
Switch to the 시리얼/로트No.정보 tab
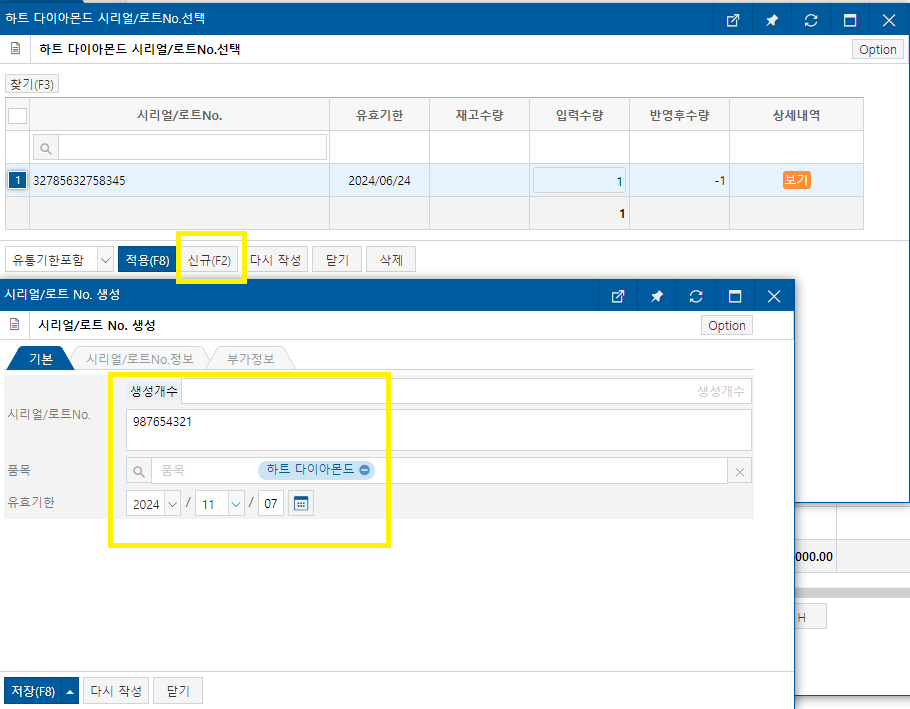pos(139,359)
